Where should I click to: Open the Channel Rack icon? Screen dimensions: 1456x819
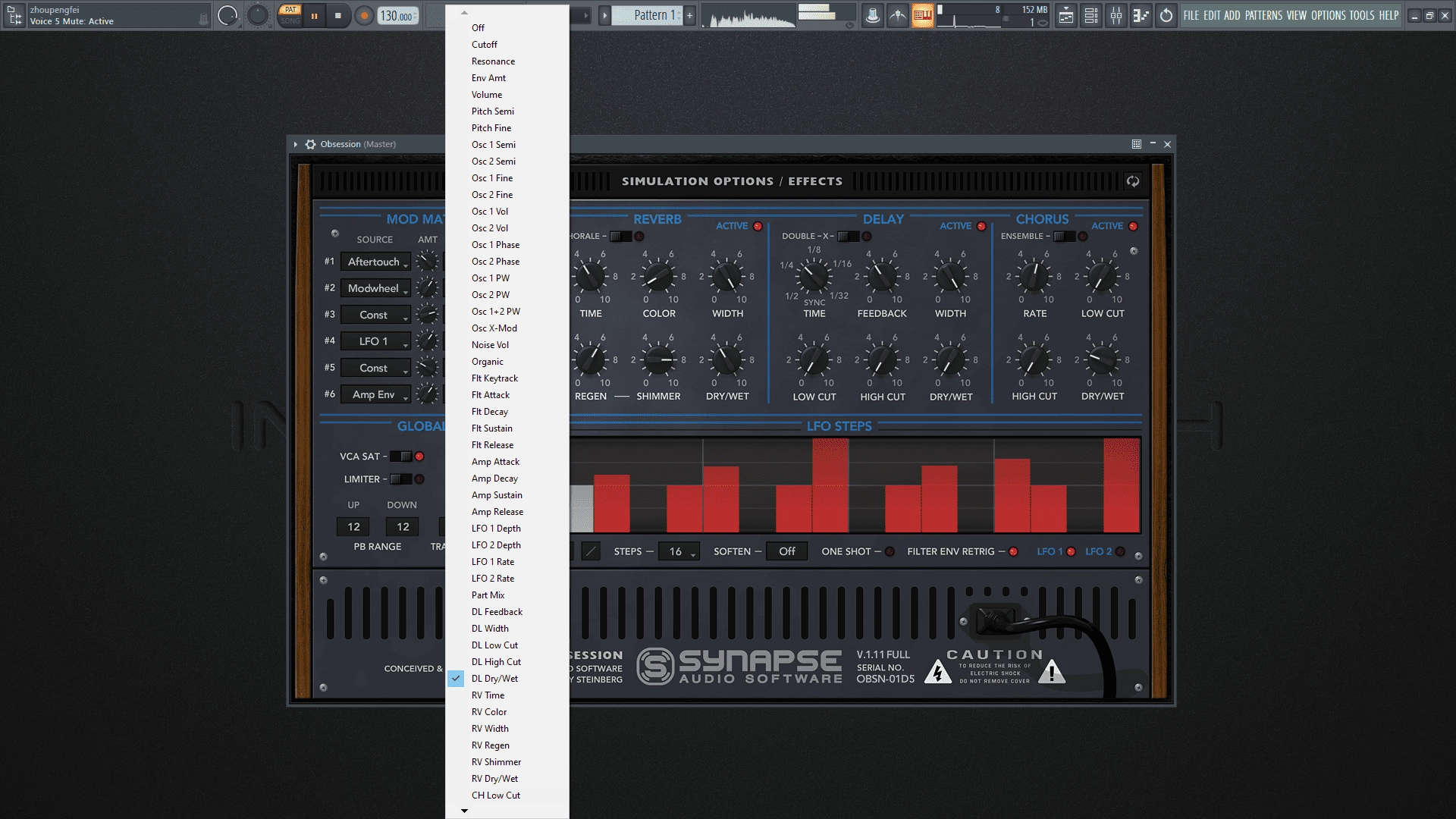point(1091,15)
